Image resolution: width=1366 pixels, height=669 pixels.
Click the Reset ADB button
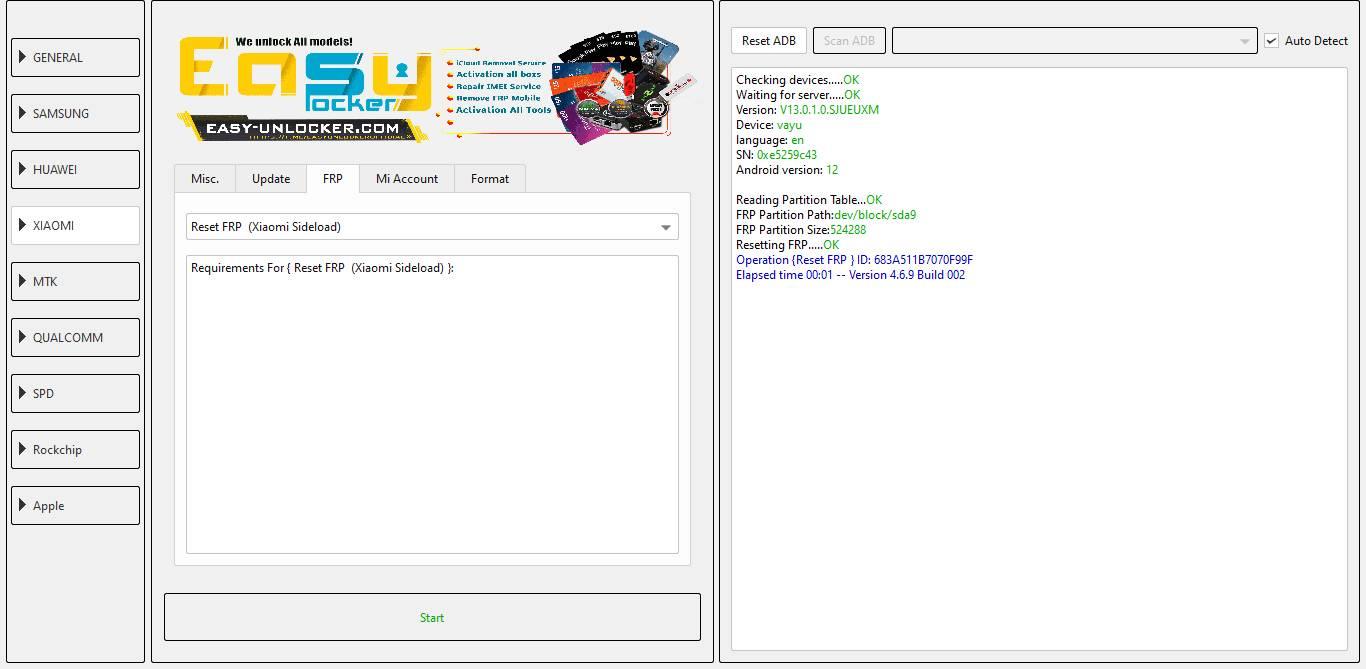pos(769,40)
